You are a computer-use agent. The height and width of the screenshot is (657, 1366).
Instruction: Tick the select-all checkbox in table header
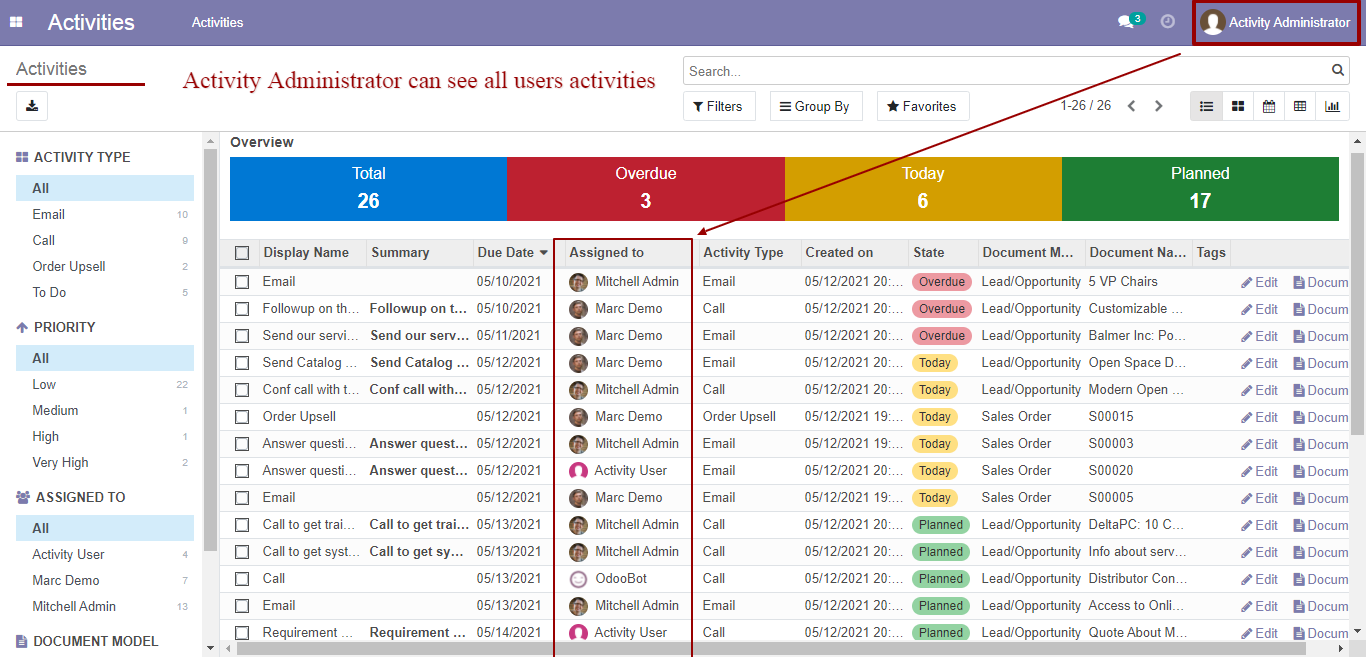pyautogui.click(x=242, y=253)
